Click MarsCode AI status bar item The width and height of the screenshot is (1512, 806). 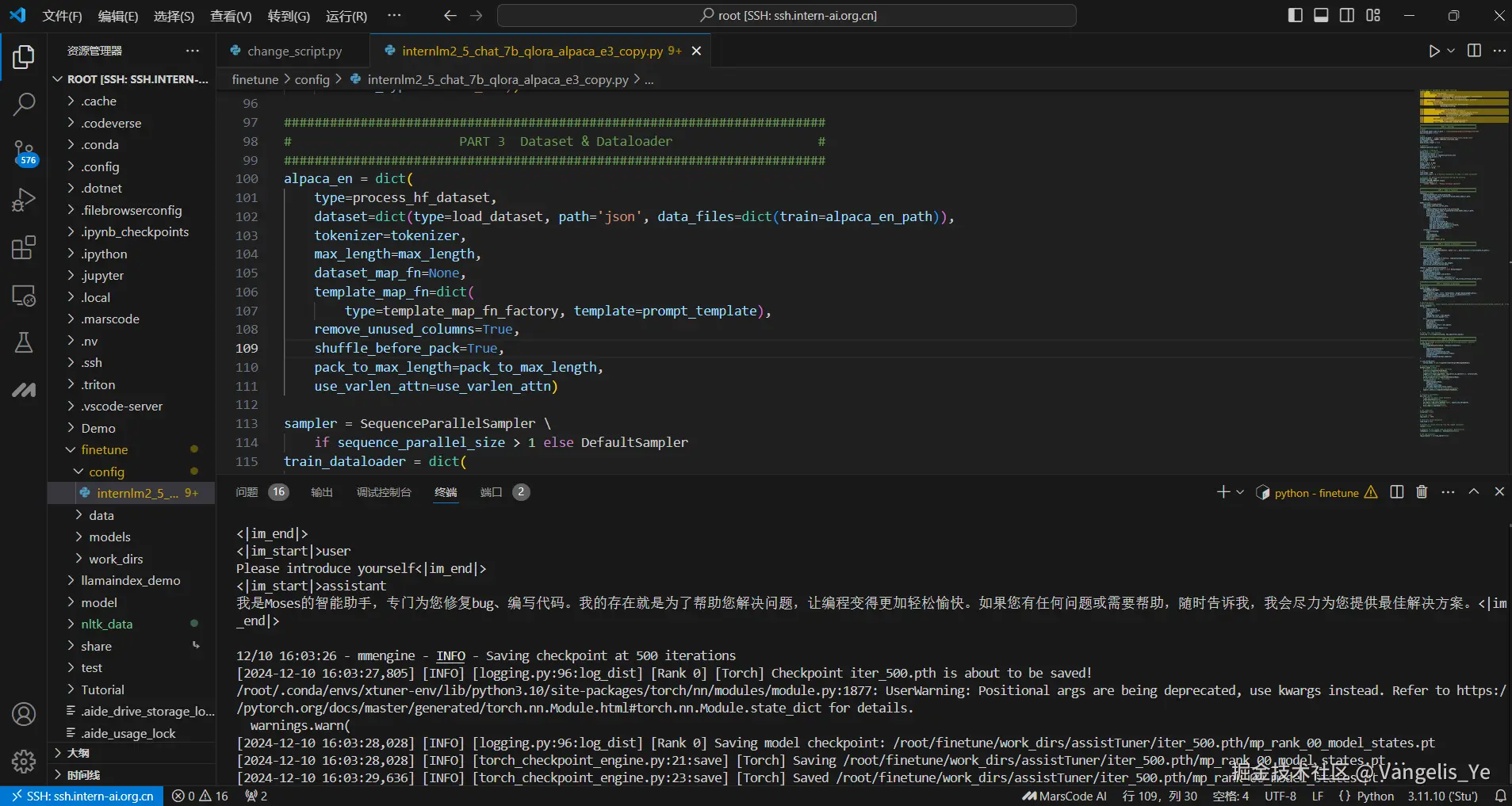[x=1064, y=796]
